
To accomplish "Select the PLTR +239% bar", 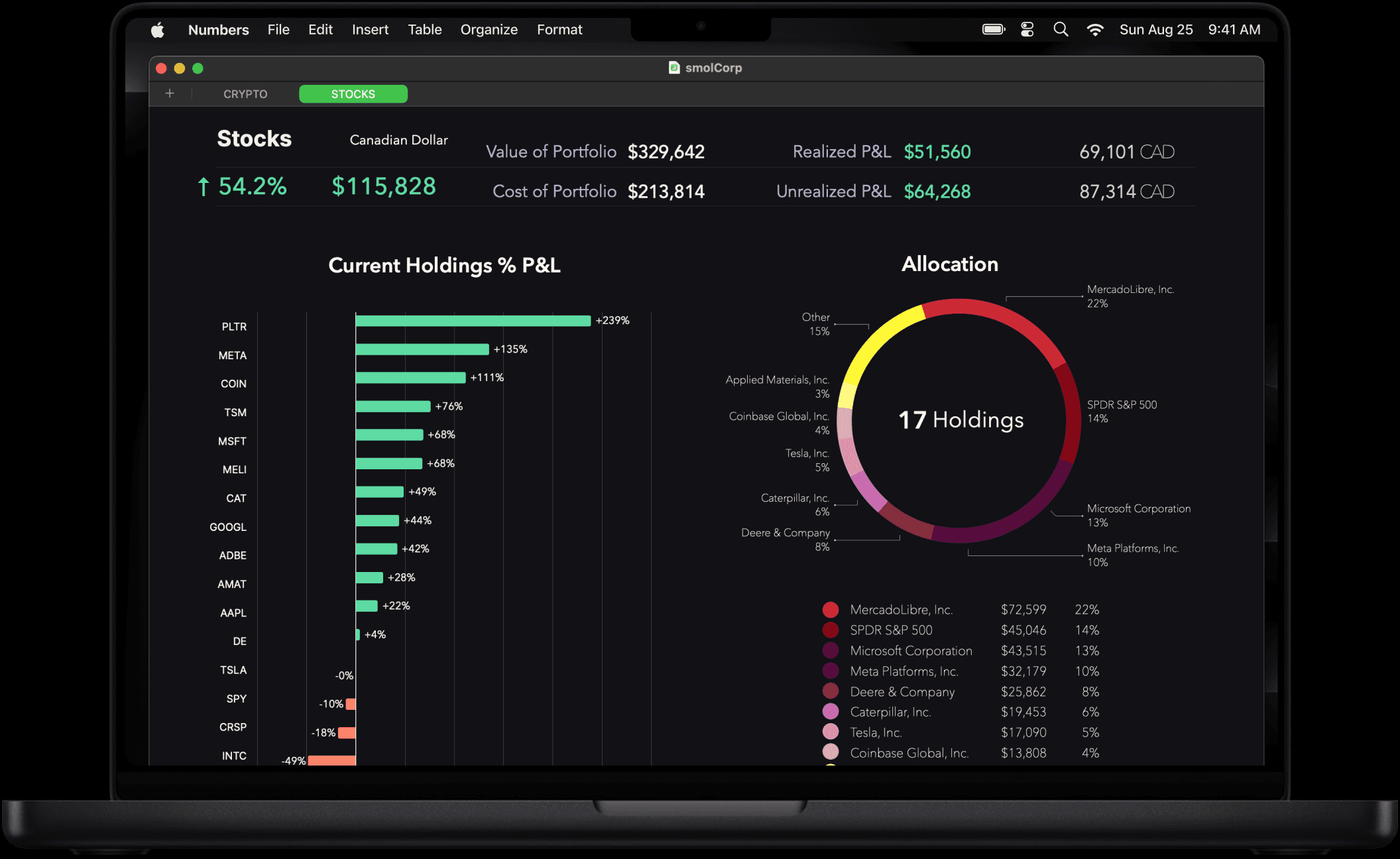I will [x=473, y=321].
